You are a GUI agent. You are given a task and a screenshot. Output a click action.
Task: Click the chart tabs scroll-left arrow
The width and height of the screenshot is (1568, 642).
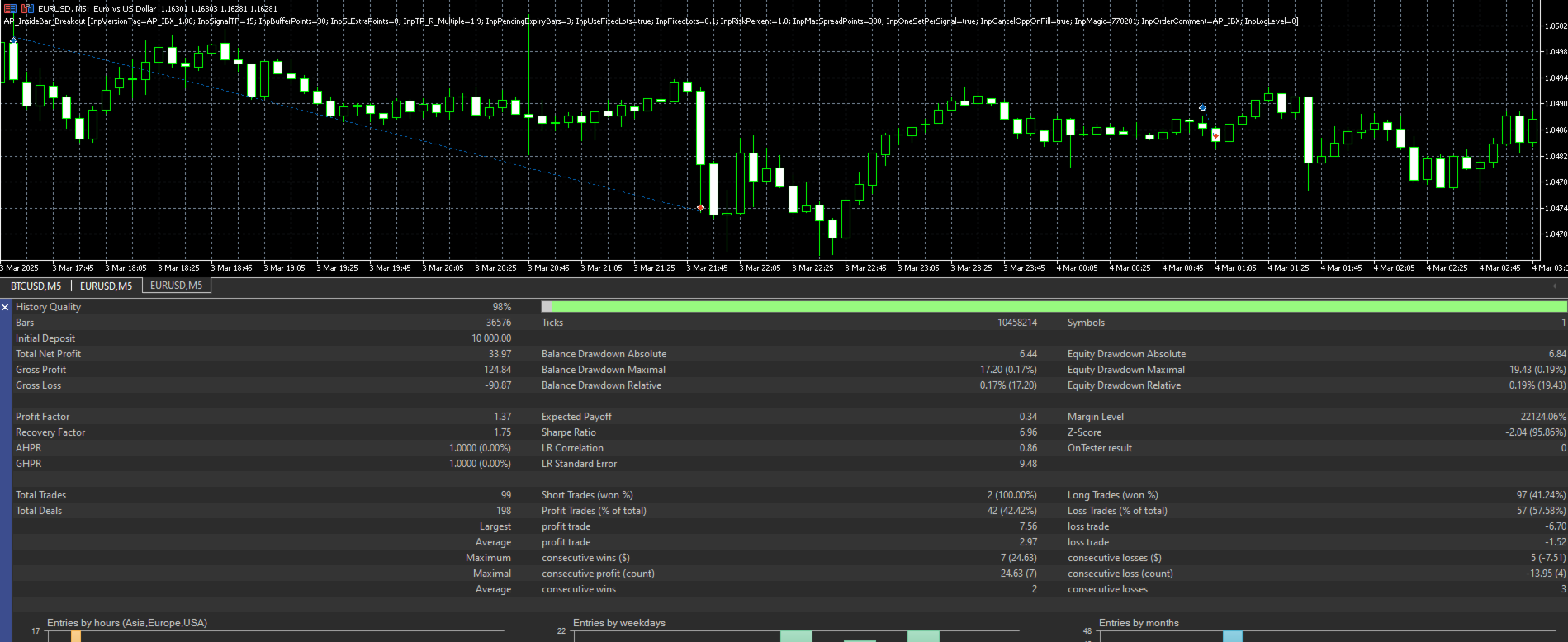[1555, 286]
